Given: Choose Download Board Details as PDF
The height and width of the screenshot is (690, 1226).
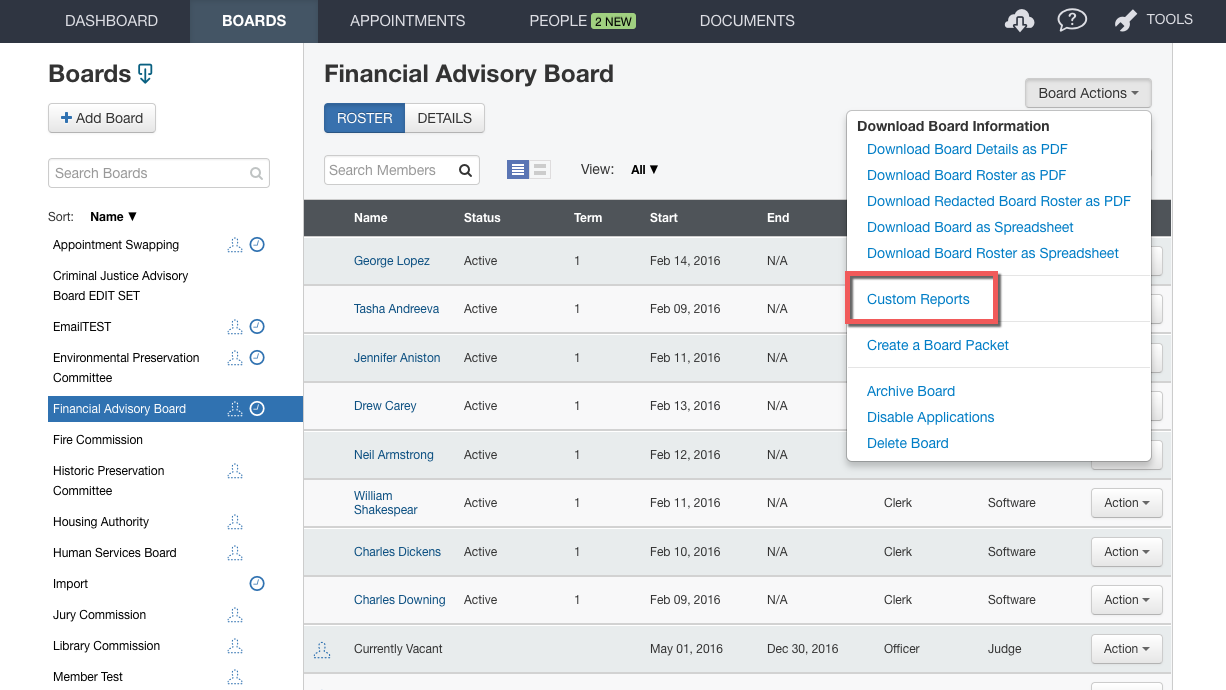Looking at the screenshot, I should (967, 149).
